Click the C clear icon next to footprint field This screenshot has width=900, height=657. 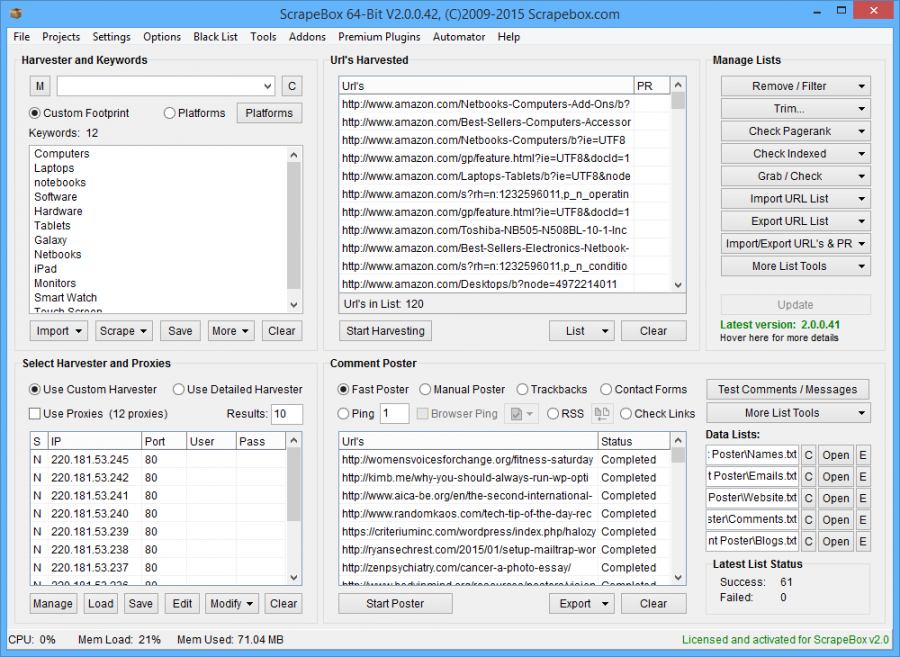(x=291, y=86)
